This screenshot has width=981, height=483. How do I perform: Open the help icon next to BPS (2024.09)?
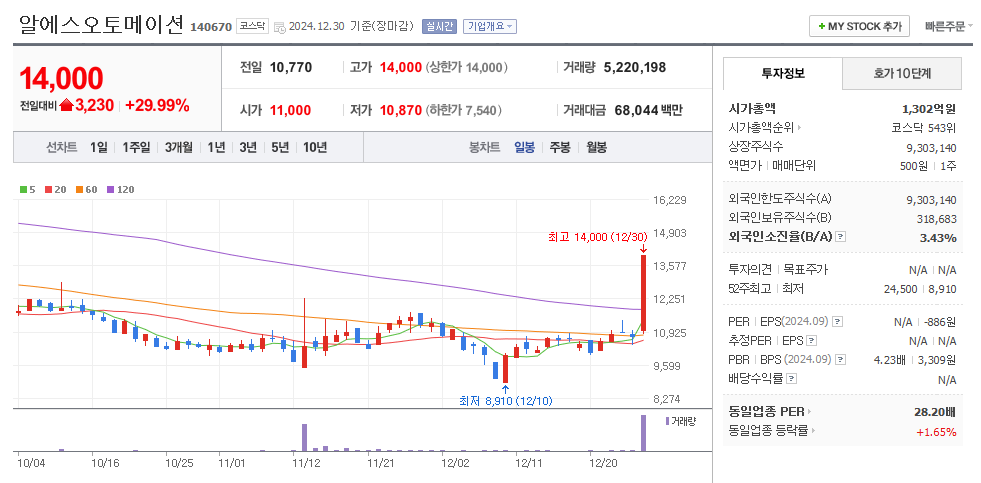[840, 360]
